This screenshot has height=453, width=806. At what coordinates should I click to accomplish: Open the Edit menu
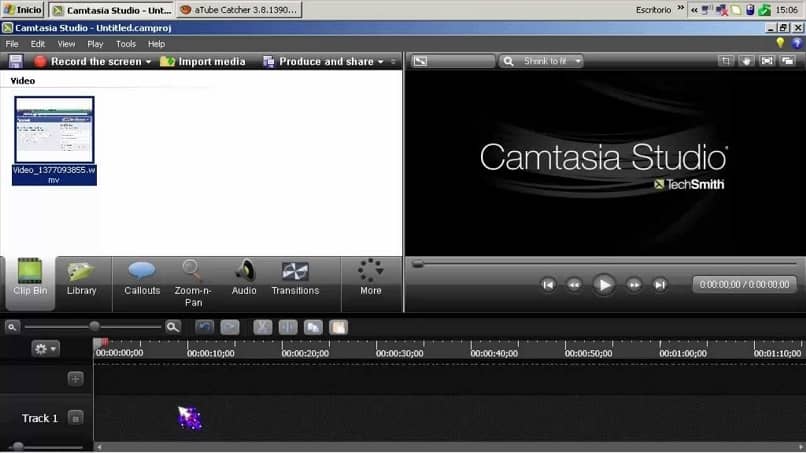[38, 44]
